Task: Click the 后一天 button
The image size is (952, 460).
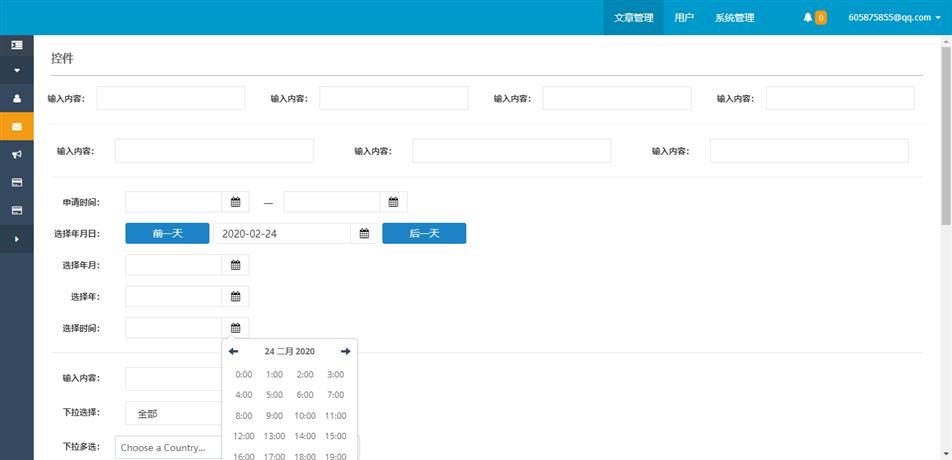Action: coord(424,233)
